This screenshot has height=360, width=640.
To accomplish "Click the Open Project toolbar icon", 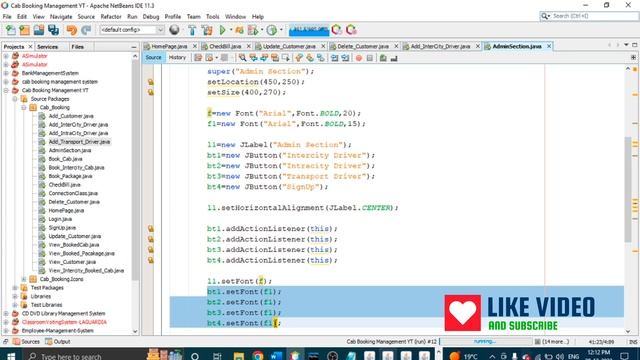I will [x=39, y=30].
